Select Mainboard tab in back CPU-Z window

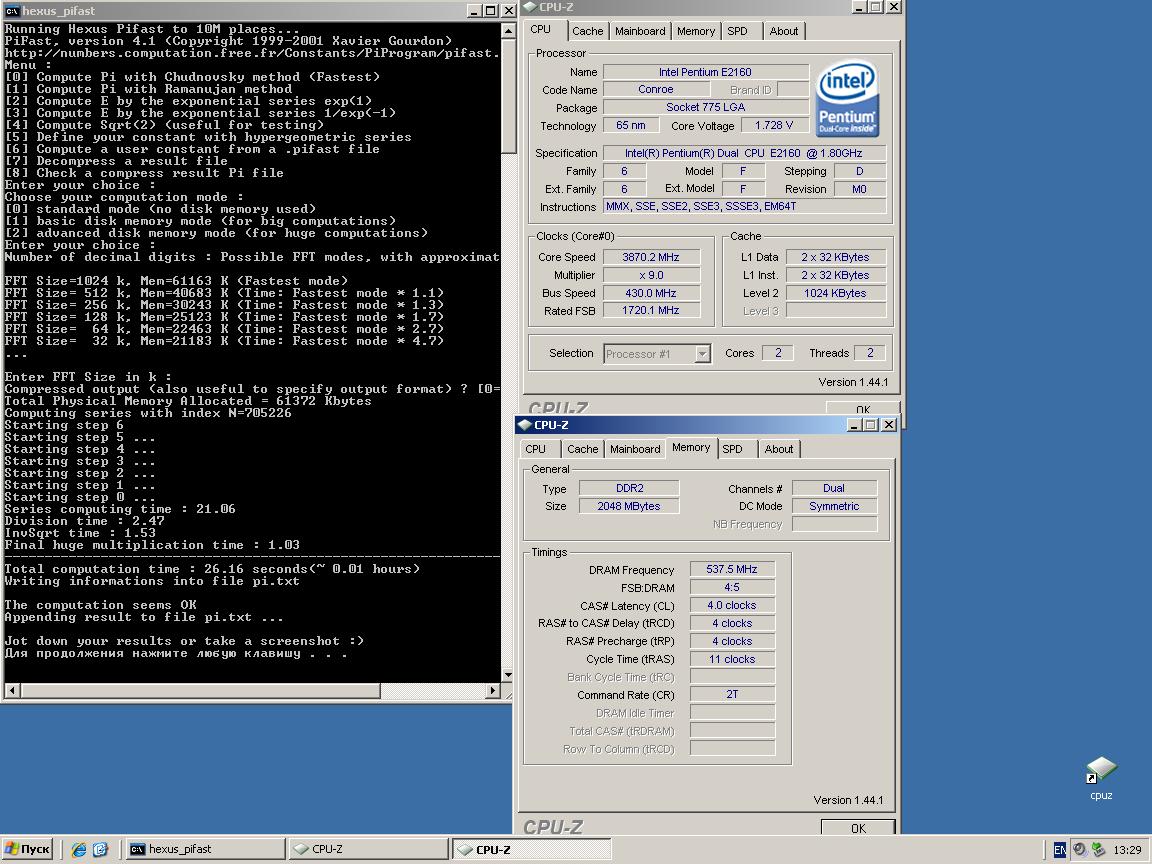pyautogui.click(x=640, y=31)
